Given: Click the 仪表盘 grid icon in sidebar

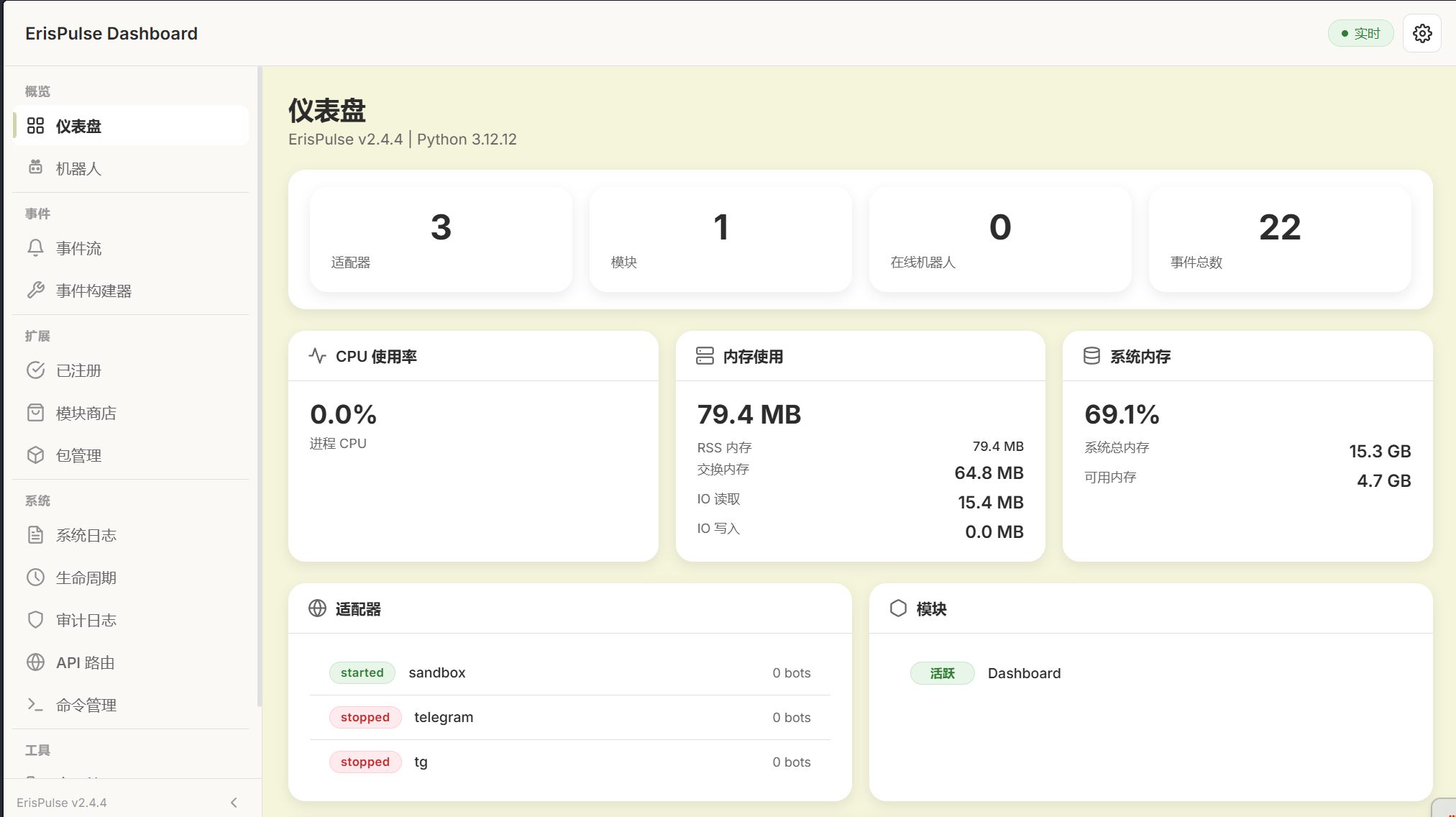Looking at the screenshot, I should (35, 126).
